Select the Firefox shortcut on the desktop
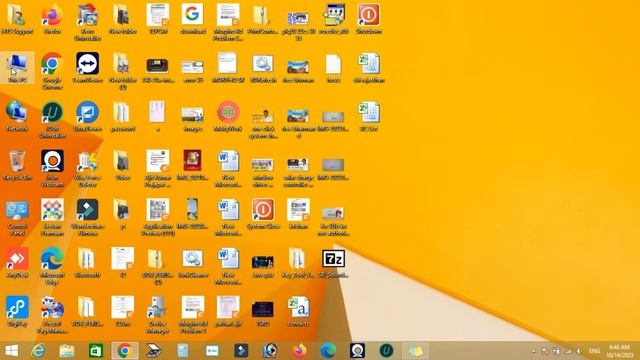 pyautogui.click(x=52, y=19)
